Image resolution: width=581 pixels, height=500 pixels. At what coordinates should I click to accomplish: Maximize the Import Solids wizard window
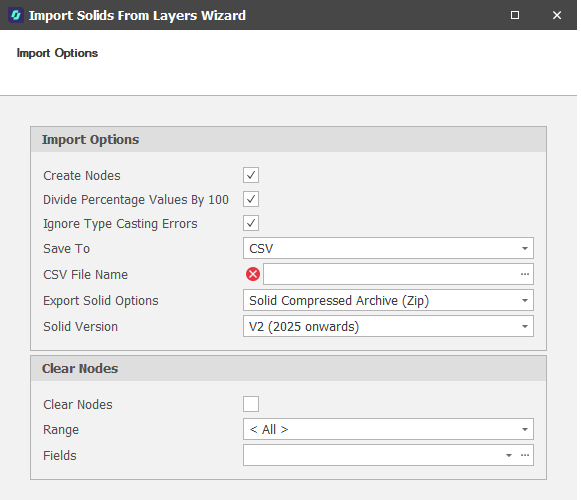click(x=515, y=15)
